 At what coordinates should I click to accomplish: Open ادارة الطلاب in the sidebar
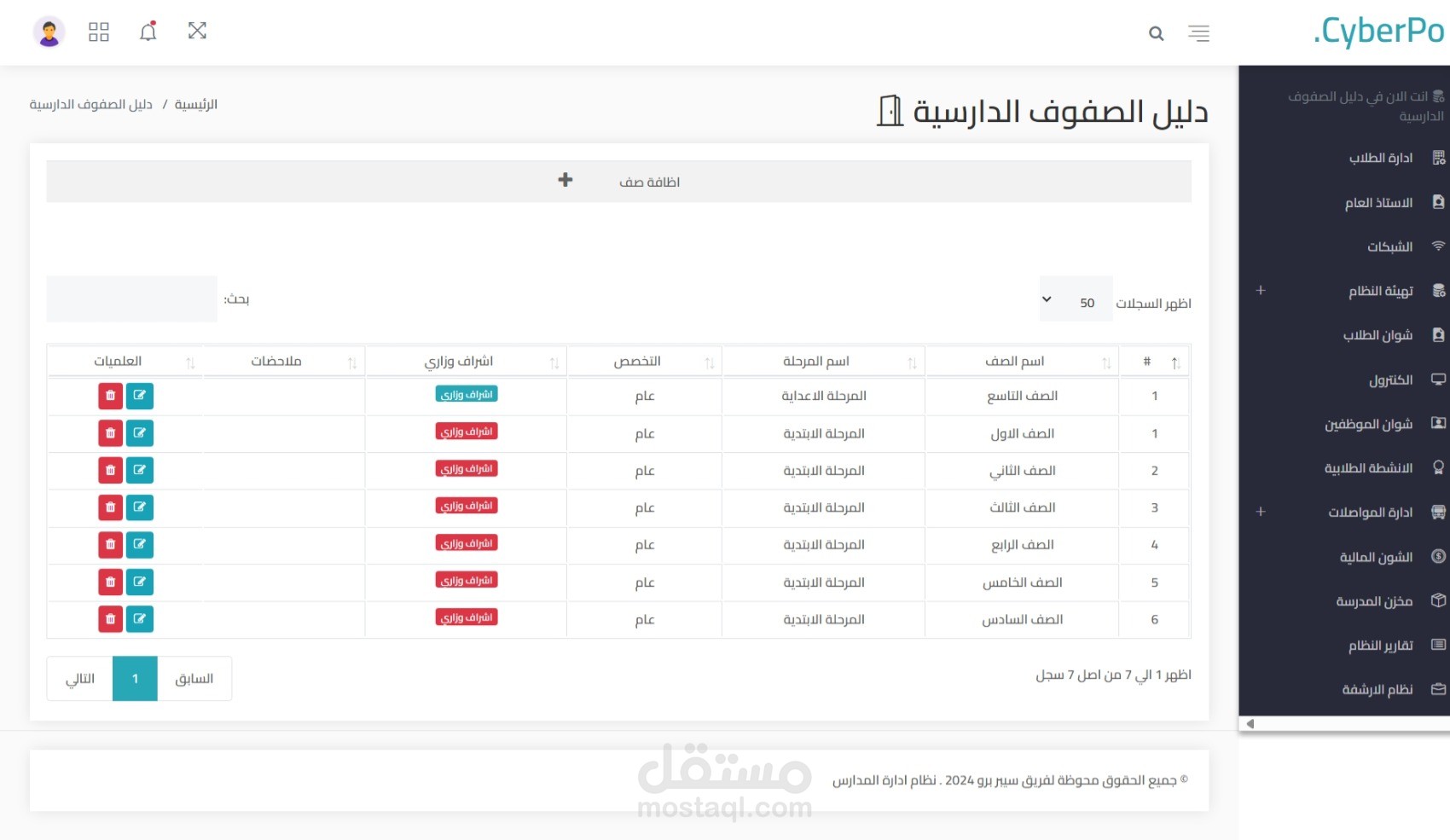1380,158
